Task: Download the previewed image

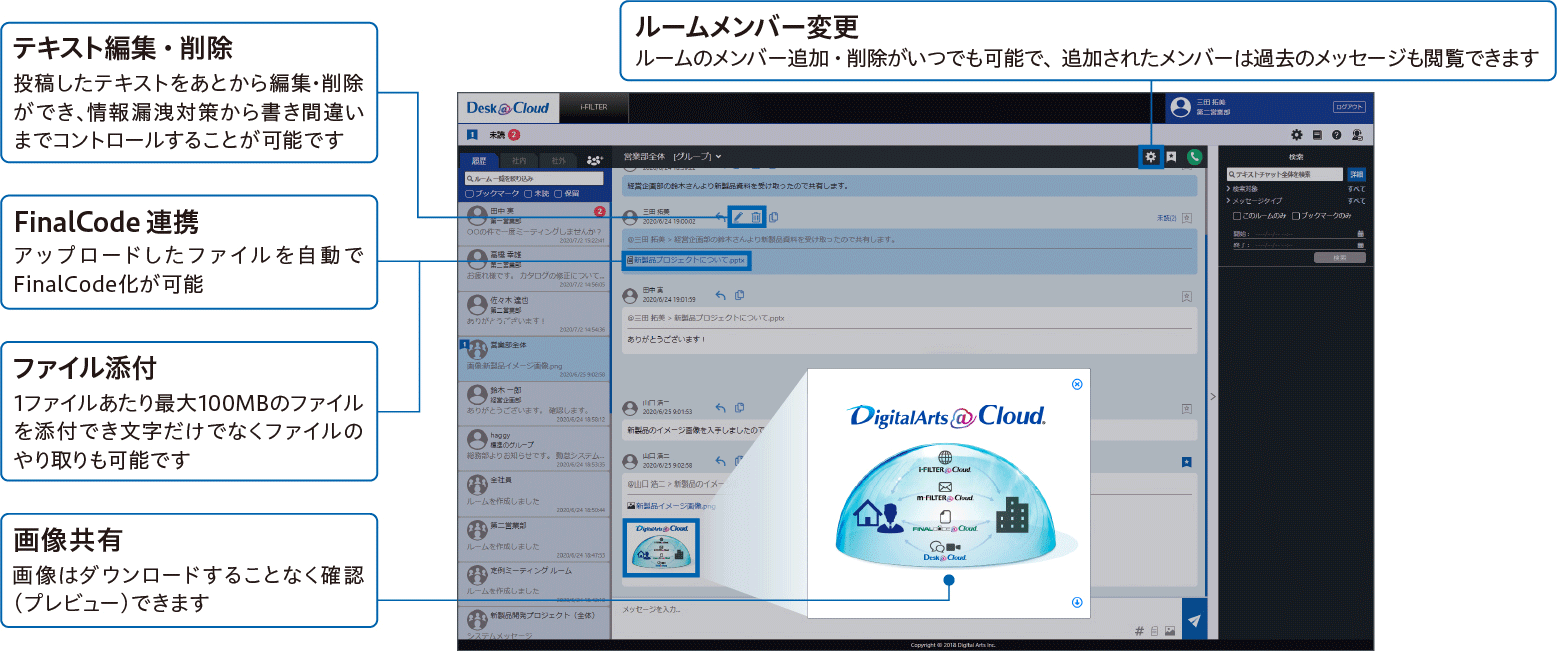Action: [1077, 602]
